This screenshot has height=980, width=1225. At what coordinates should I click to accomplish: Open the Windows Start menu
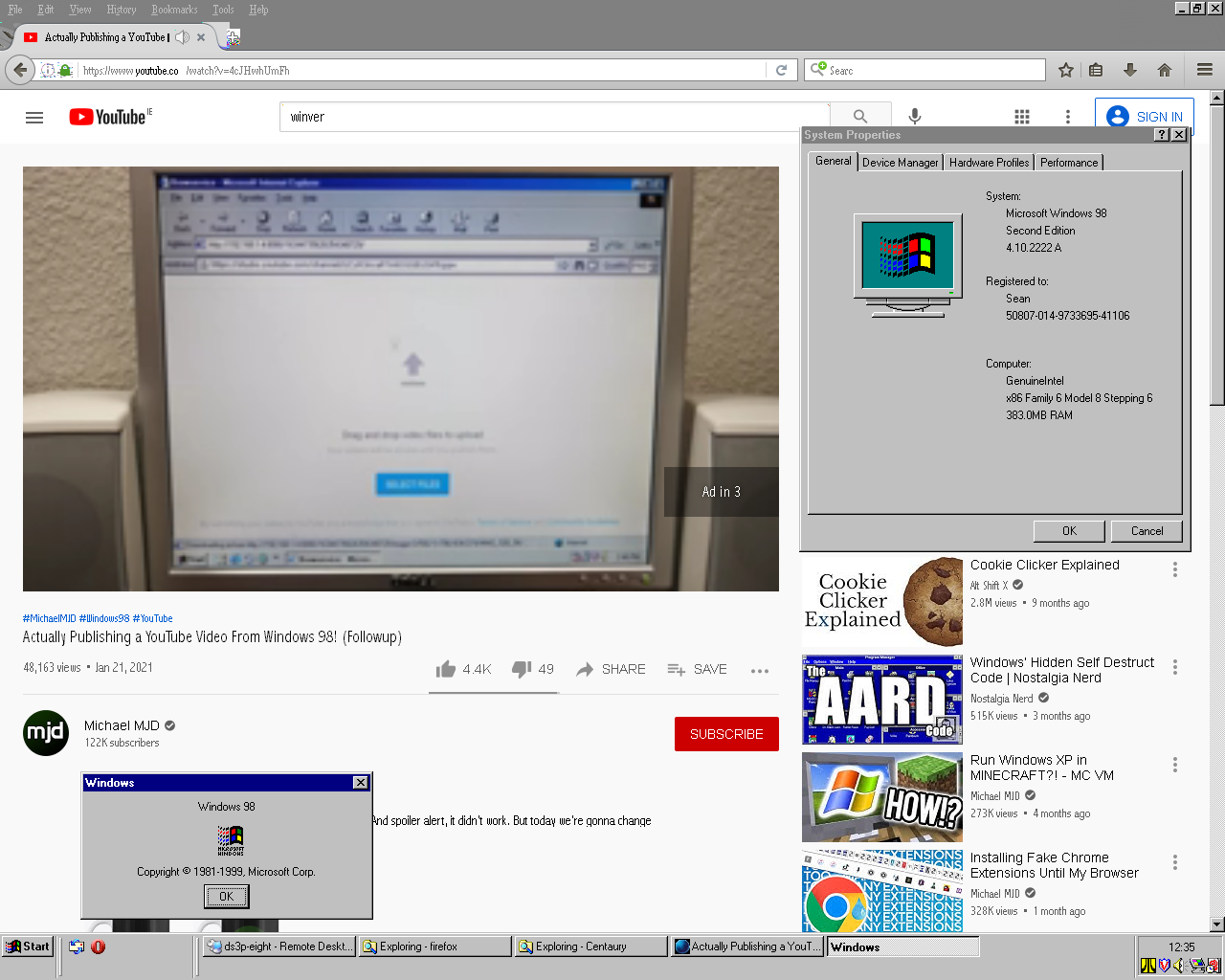coord(28,947)
